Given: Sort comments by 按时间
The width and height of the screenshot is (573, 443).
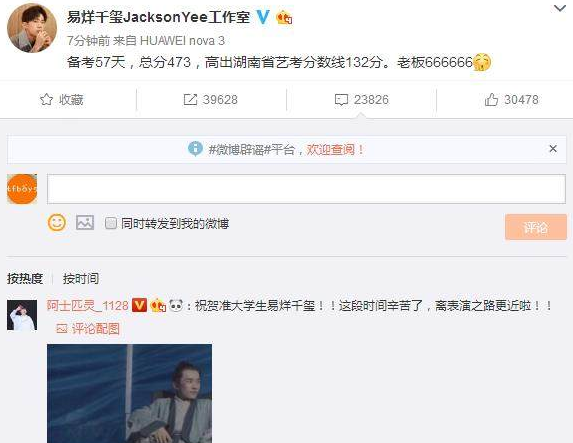Looking at the screenshot, I should pyautogui.click(x=81, y=279).
